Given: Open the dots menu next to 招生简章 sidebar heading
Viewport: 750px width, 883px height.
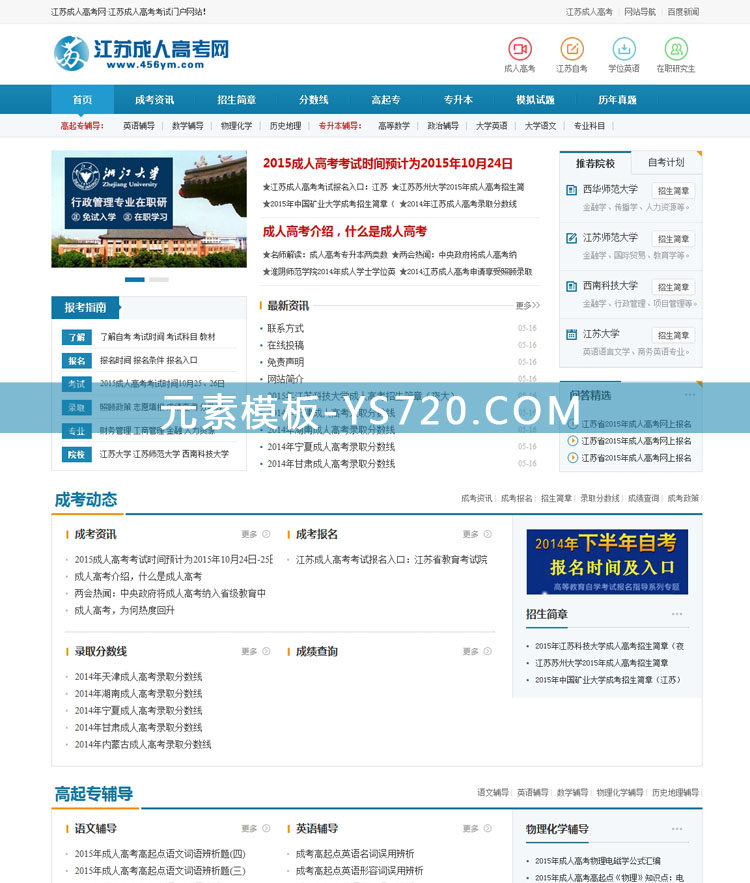Looking at the screenshot, I should [x=677, y=614].
